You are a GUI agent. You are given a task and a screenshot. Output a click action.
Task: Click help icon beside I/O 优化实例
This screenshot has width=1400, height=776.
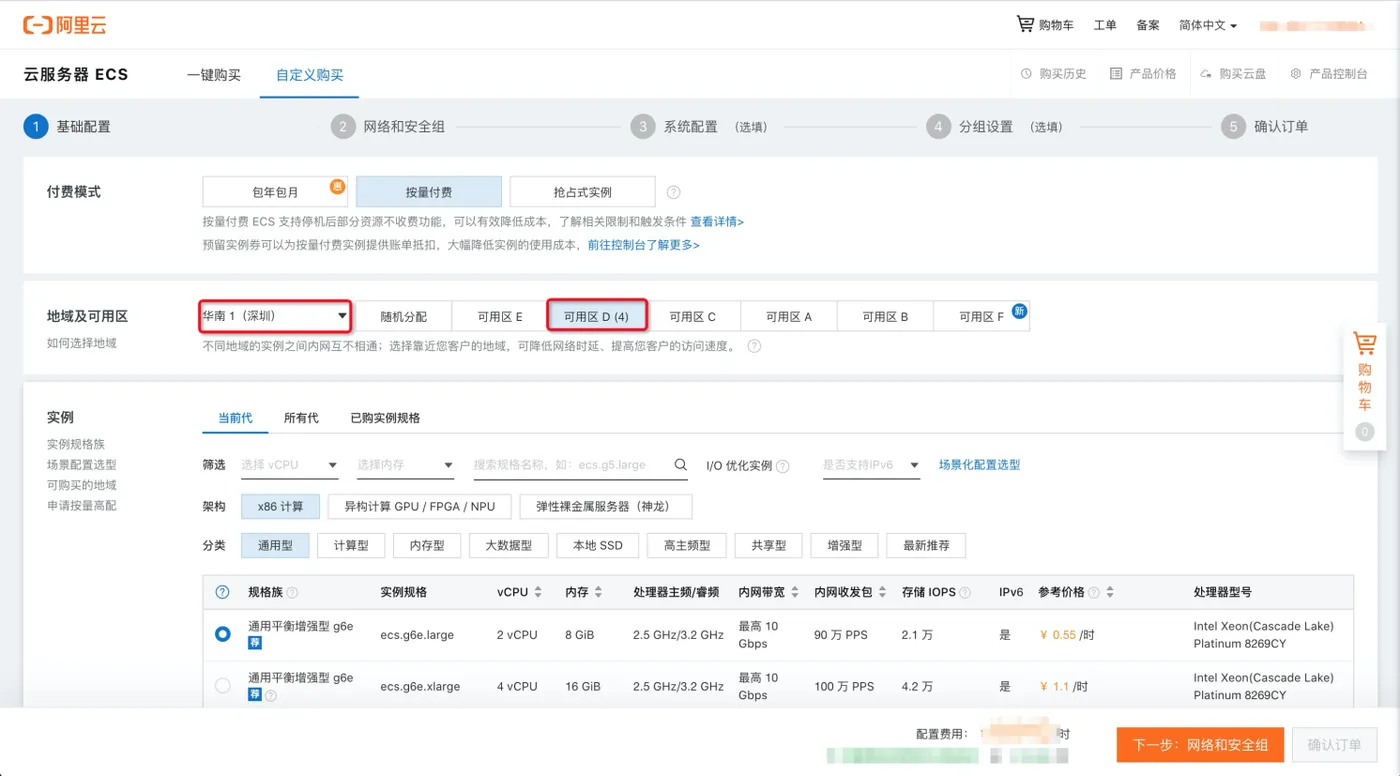[x=783, y=466]
